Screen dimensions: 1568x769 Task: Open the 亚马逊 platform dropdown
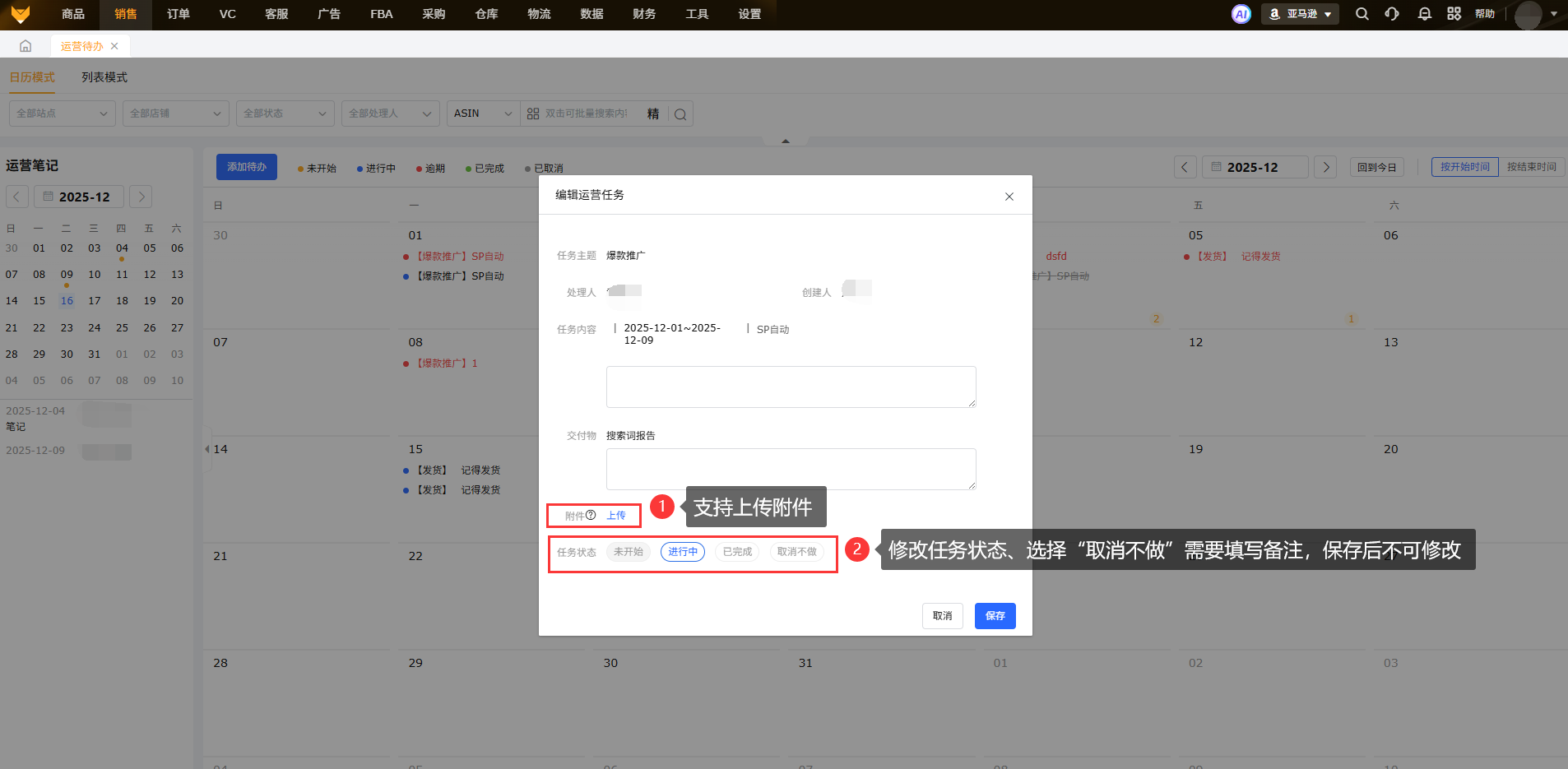[x=1300, y=14]
